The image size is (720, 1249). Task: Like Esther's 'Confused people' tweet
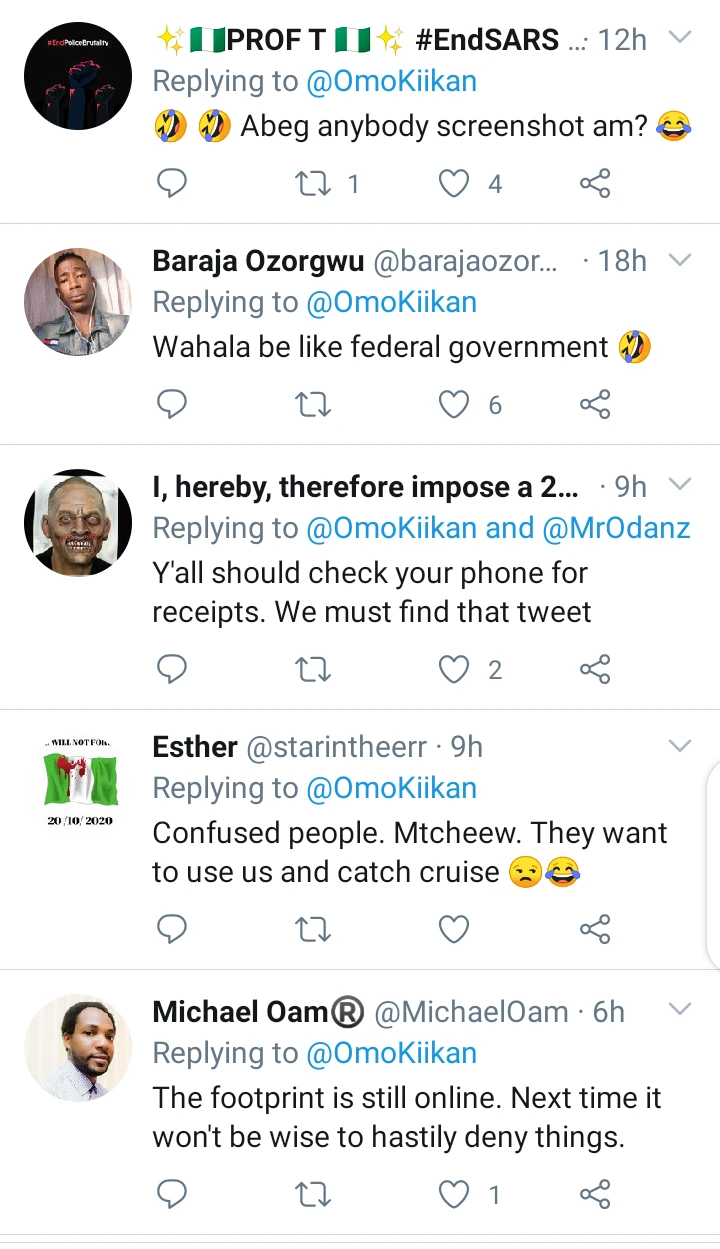pos(455,930)
